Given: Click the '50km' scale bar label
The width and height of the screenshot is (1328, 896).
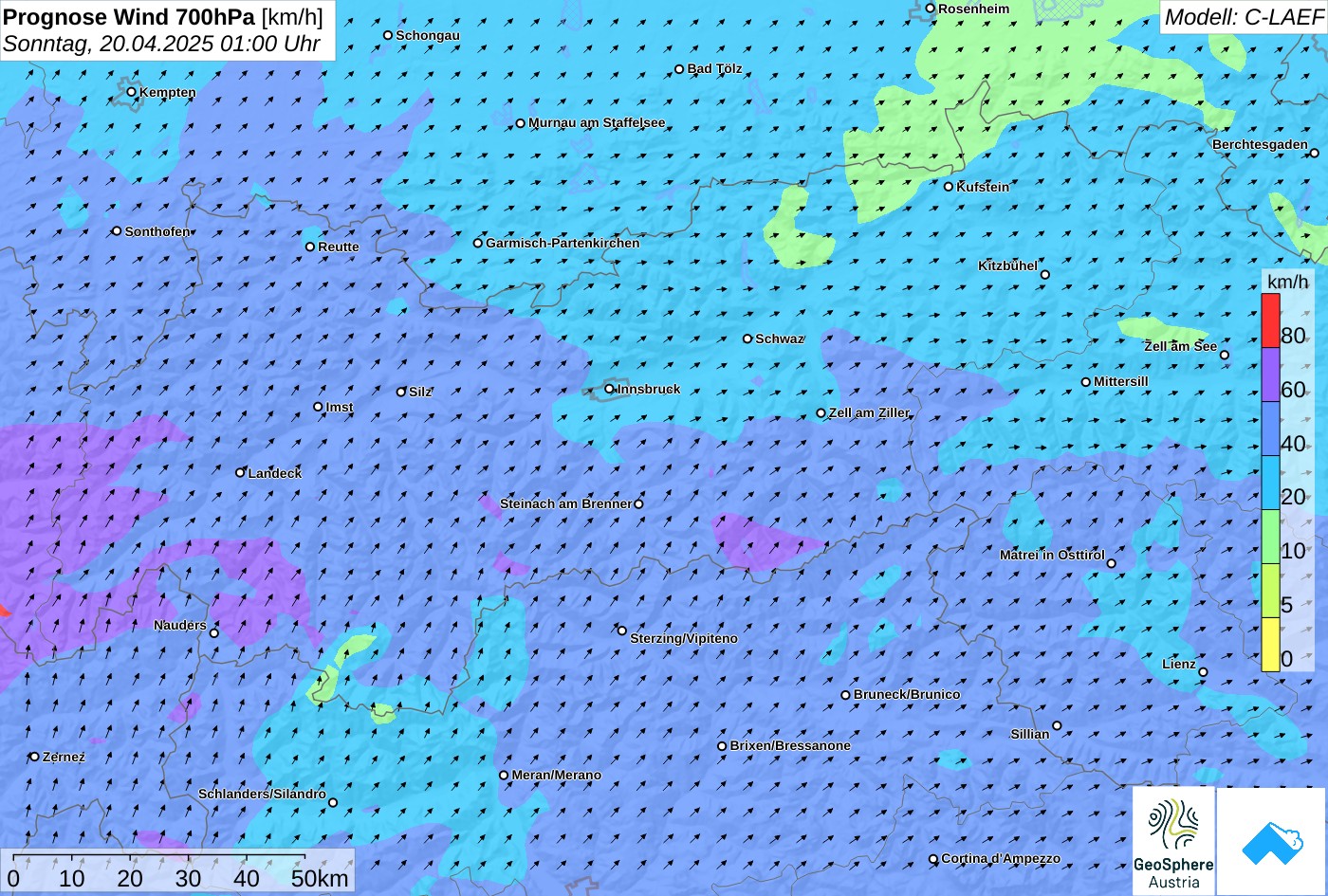Looking at the screenshot, I should tap(320, 878).
